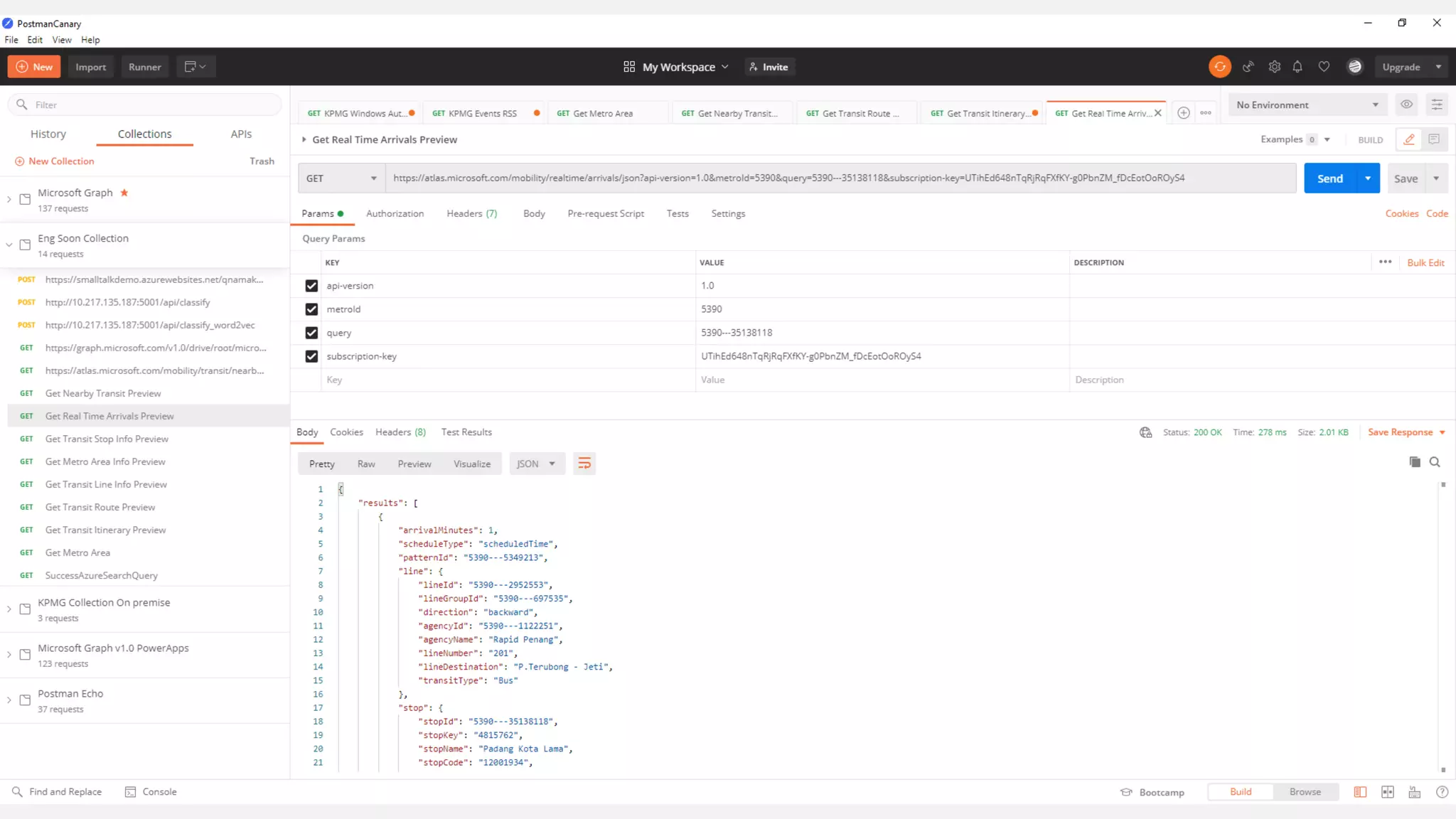Open the notifications bell icon
Screen dimensions: 1456x819
click(x=1297, y=67)
